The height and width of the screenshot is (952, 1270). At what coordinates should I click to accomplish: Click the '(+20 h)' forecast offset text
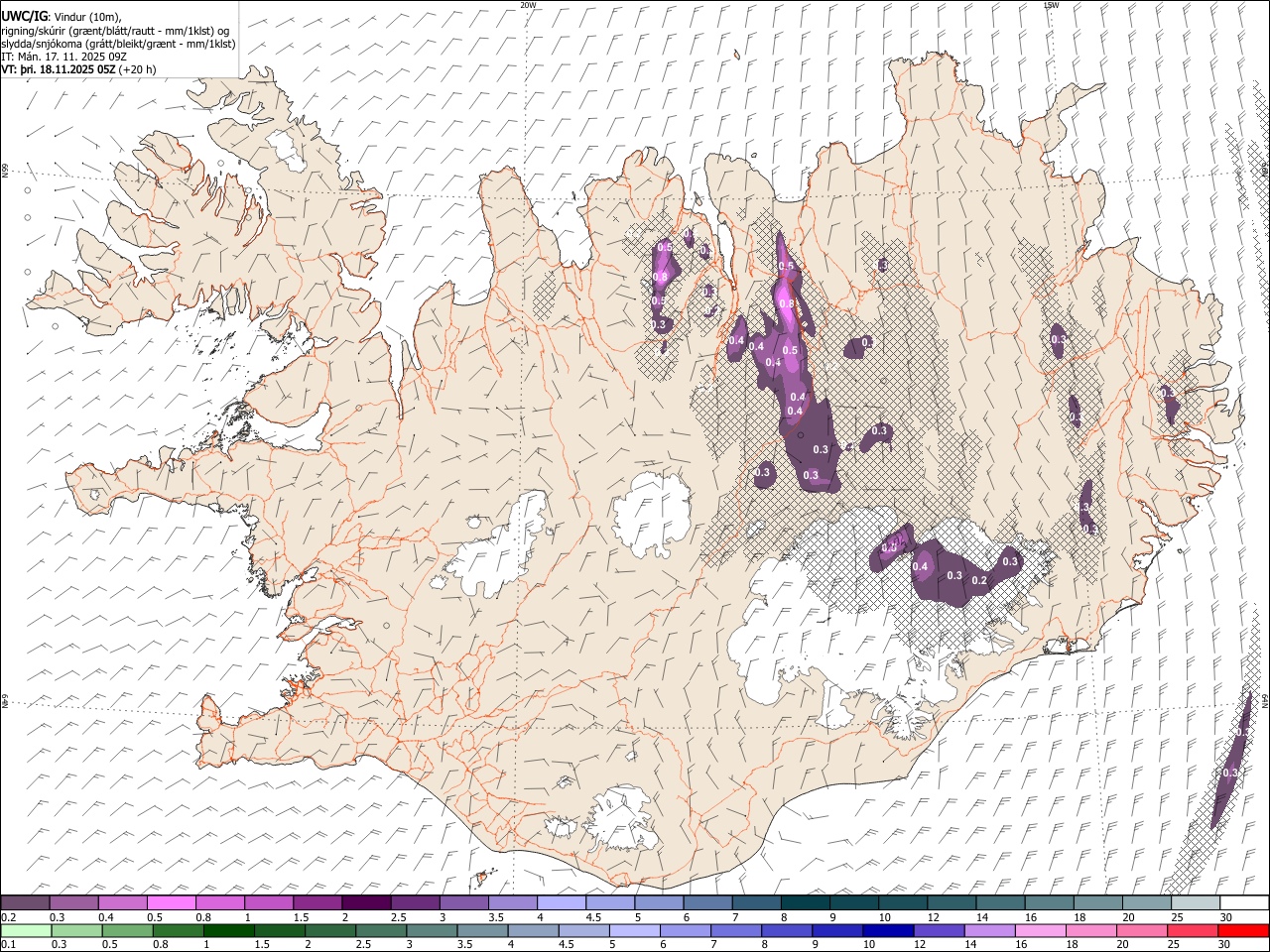pos(138,69)
